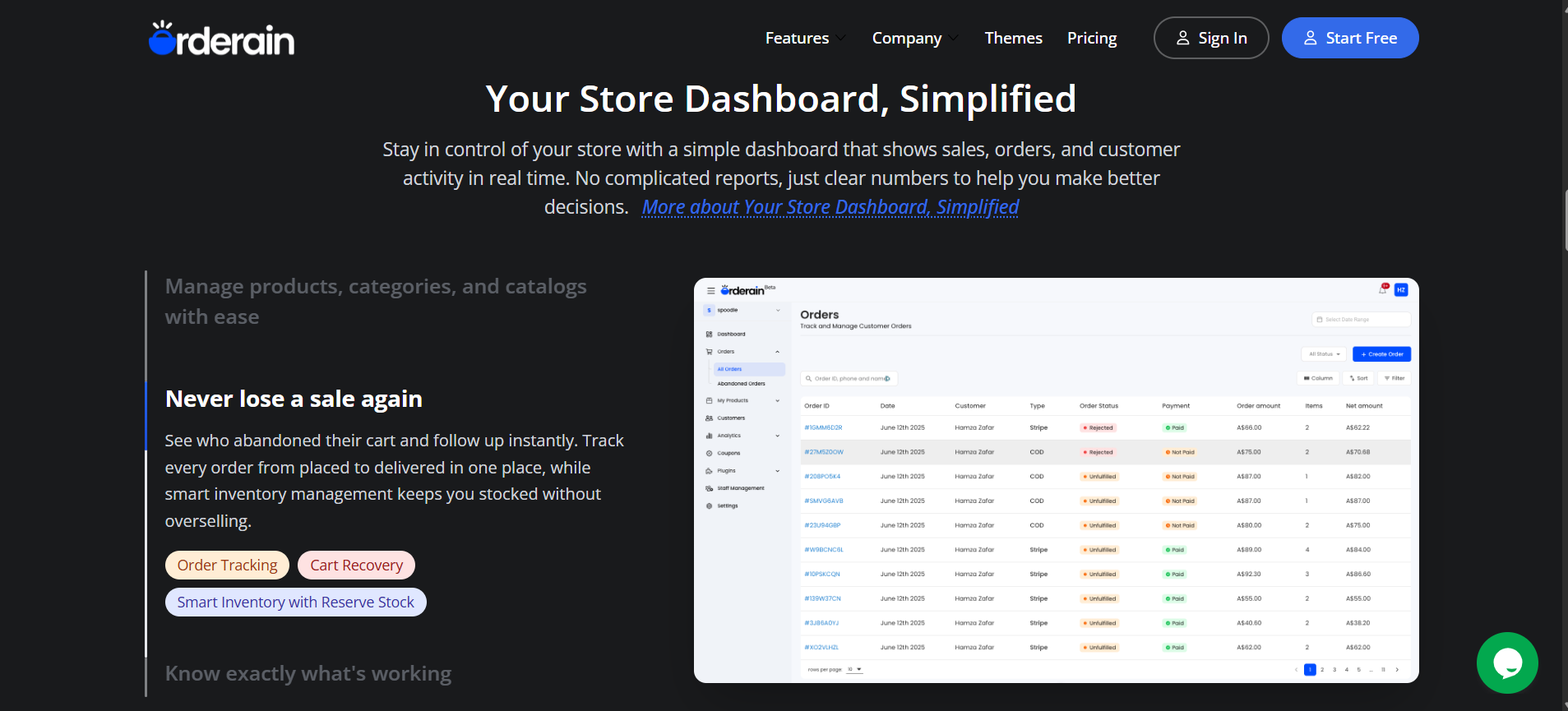Click page 2 in the preview pagination
The image size is (1568, 711).
[x=1322, y=670]
